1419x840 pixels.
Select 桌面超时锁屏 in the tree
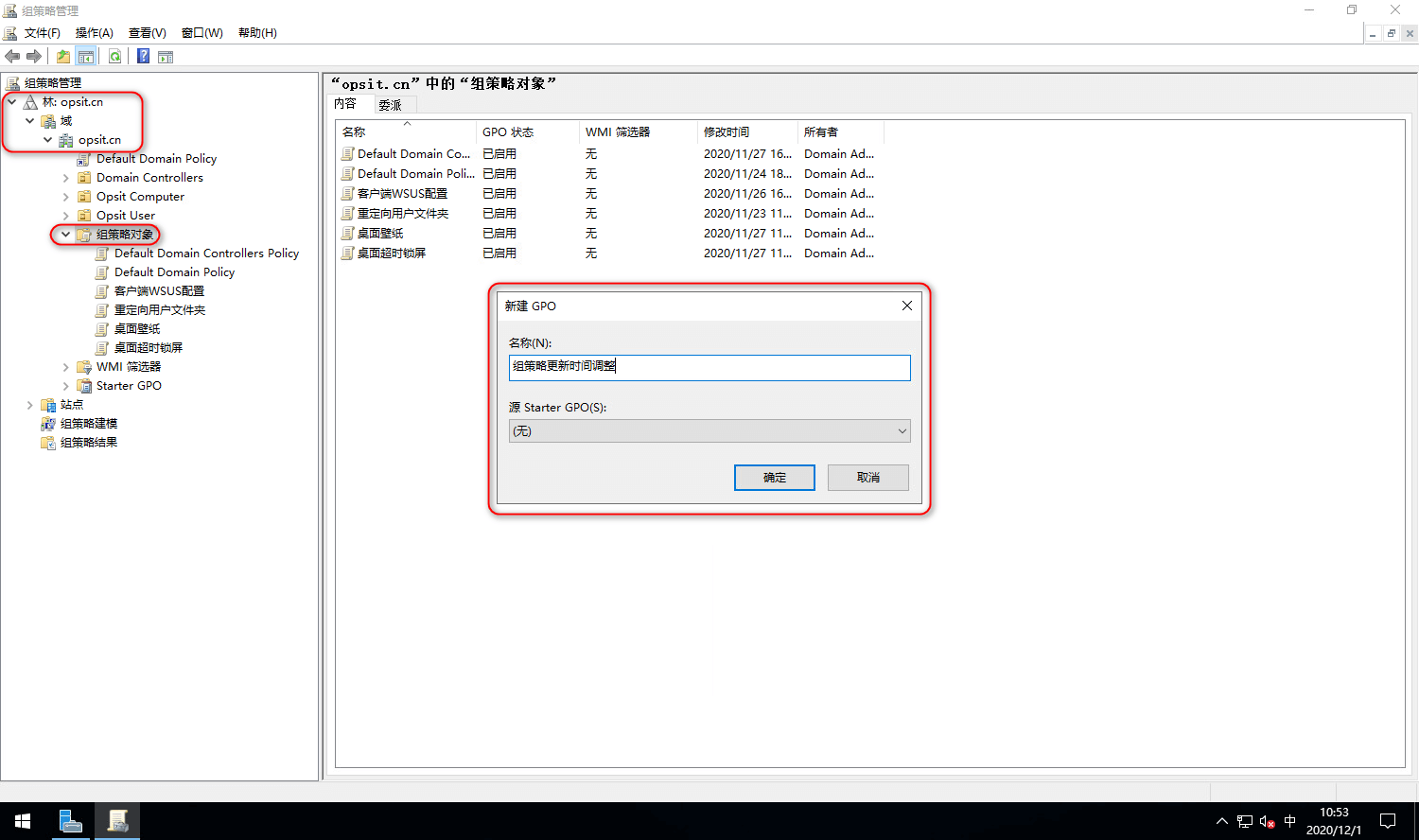tap(149, 348)
